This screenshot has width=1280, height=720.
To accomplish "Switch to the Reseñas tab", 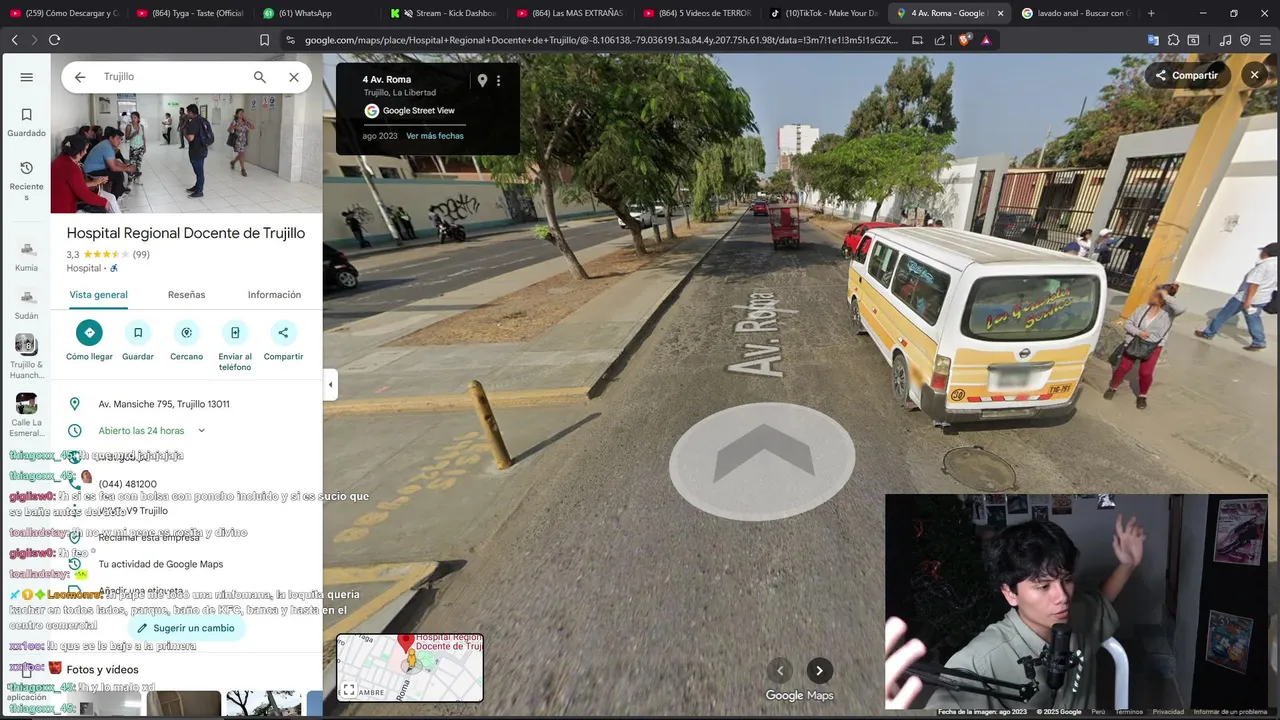I will click(x=186, y=295).
